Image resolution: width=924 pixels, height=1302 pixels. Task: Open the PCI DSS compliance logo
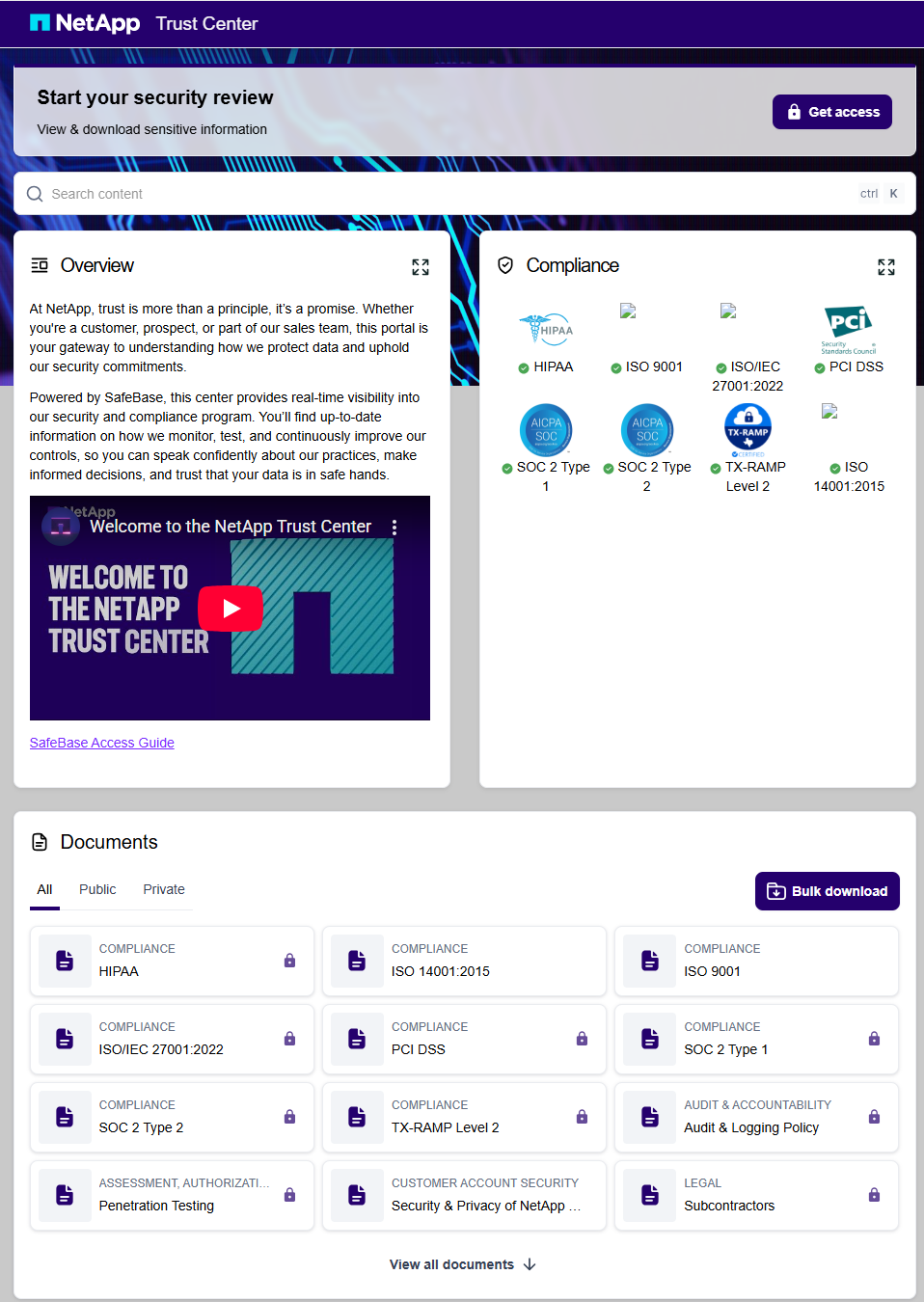point(849,331)
